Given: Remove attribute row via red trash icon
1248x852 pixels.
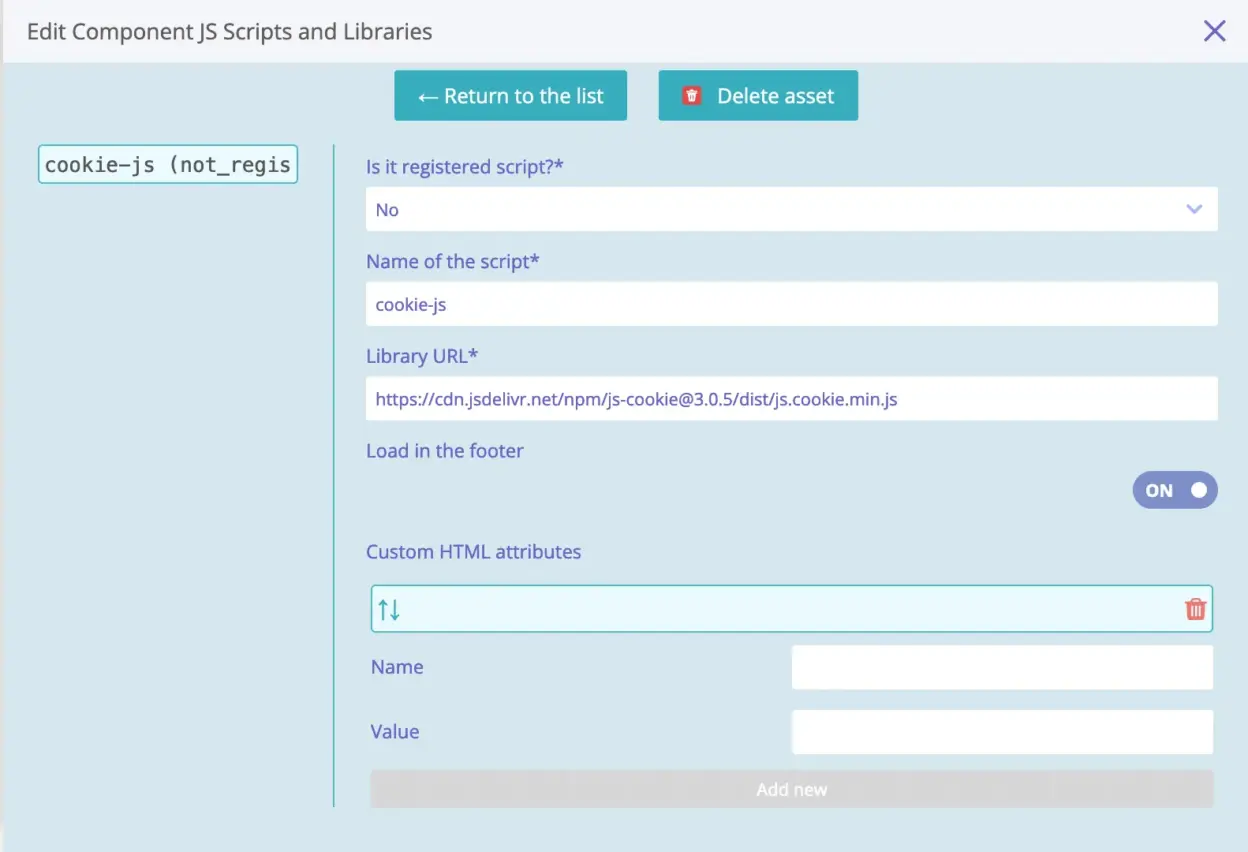Looking at the screenshot, I should click(x=1195, y=609).
